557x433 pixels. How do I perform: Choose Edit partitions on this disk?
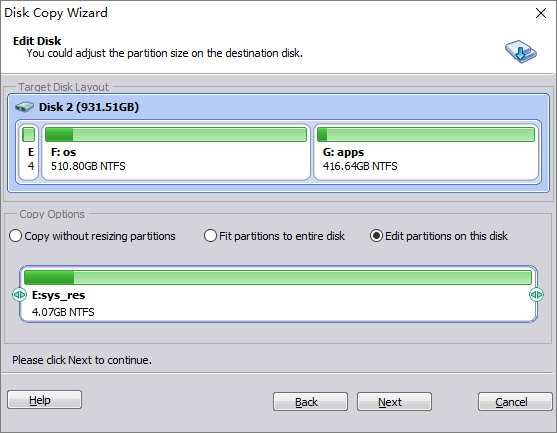[x=439, y=236]
